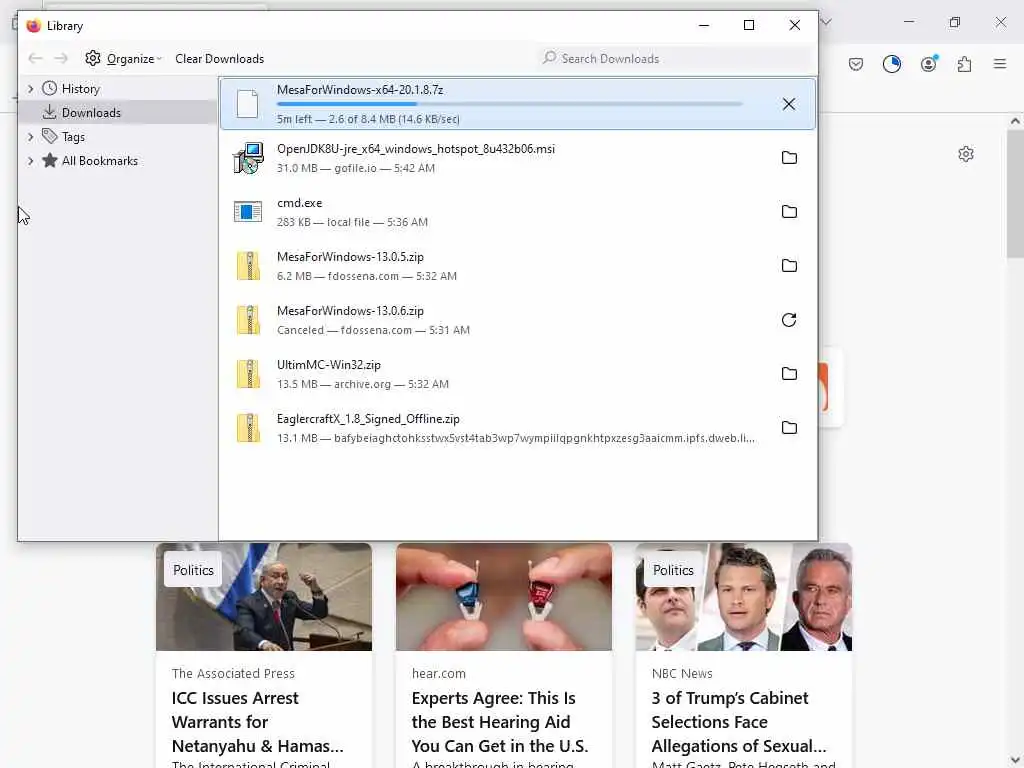Open Save to Pocket in Firefox toolbar

856,64
